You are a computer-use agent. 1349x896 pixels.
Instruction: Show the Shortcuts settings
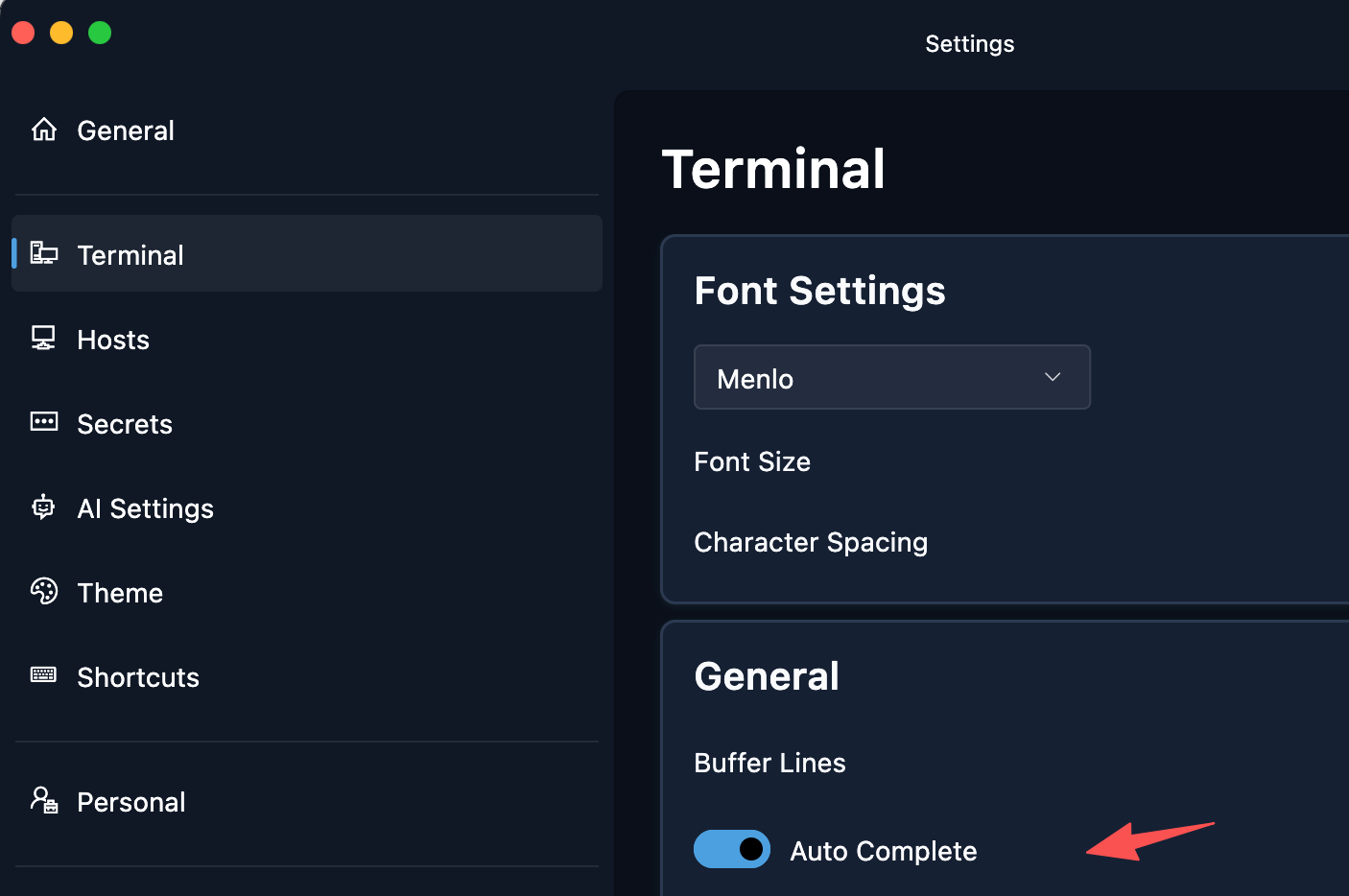click(x=307, y=677)
